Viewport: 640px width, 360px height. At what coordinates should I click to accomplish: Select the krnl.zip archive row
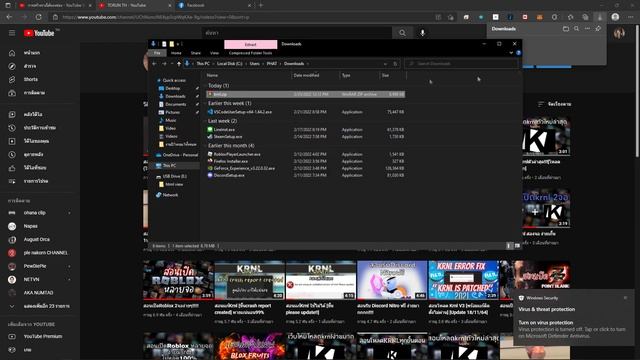305,94
